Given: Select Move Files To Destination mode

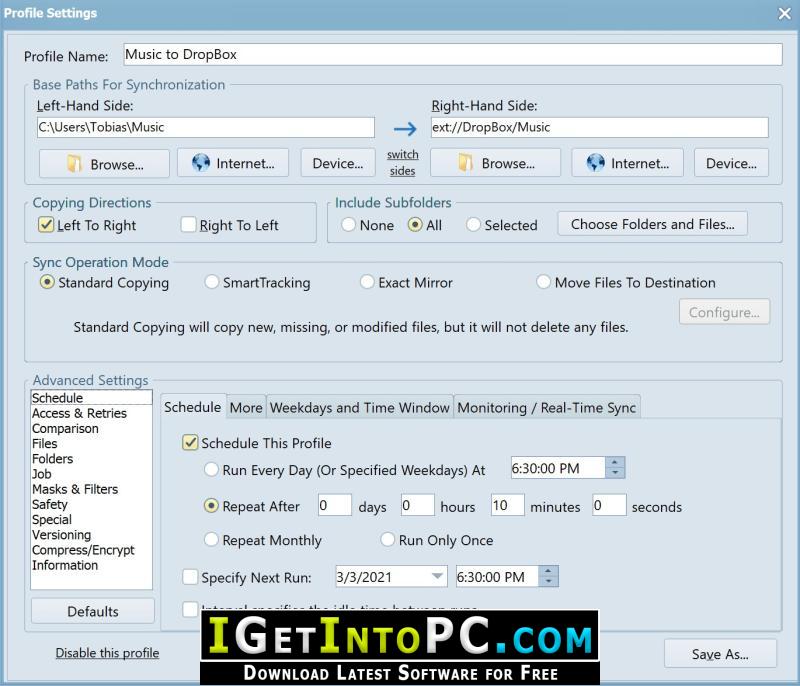Looking at the screenshot, I should click(x=543, y=282).
